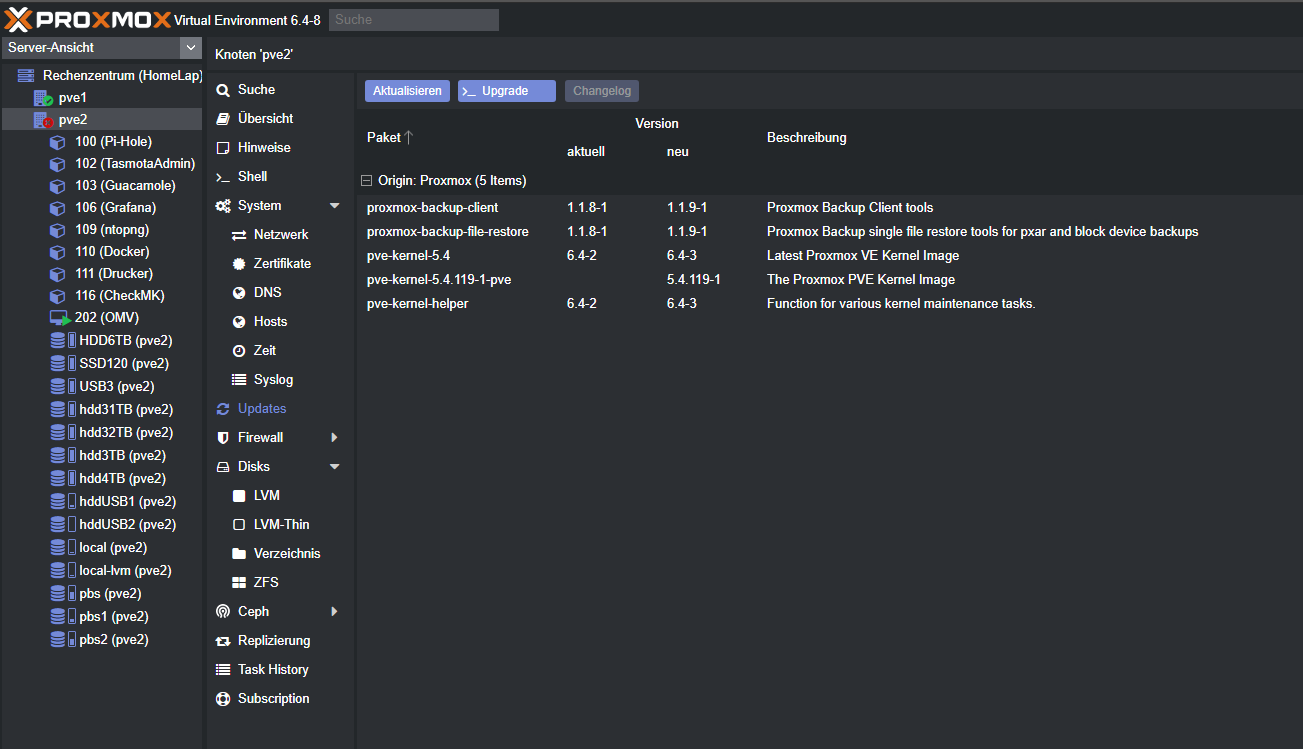Image resolution: width=1303 pixels, height=749 pixels.
Task: Click the grid icon for ZFS
Action: click(x=239, y=583)
